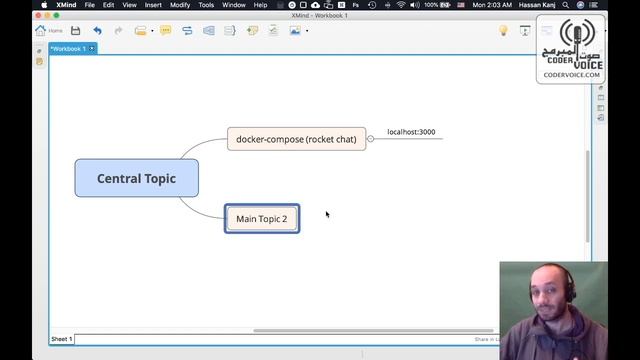This screenshot has width=640, height=360.
Task: Open the XMind application menu
Action: click(66, 5)
